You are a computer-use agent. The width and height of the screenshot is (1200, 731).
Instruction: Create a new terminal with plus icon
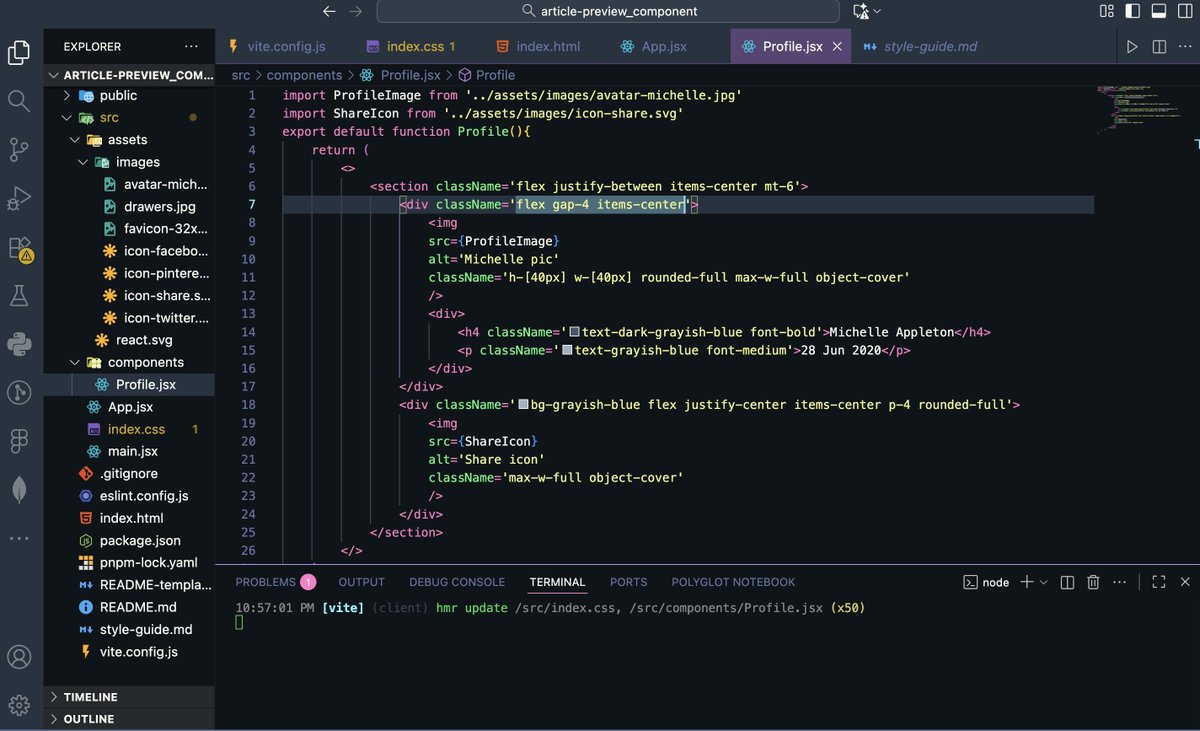click(x=1026, y=582)
